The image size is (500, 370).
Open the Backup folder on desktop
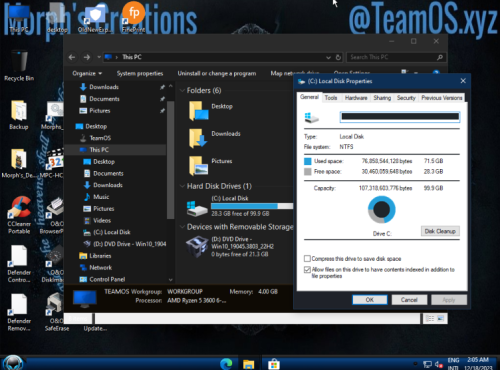(19, 115)
